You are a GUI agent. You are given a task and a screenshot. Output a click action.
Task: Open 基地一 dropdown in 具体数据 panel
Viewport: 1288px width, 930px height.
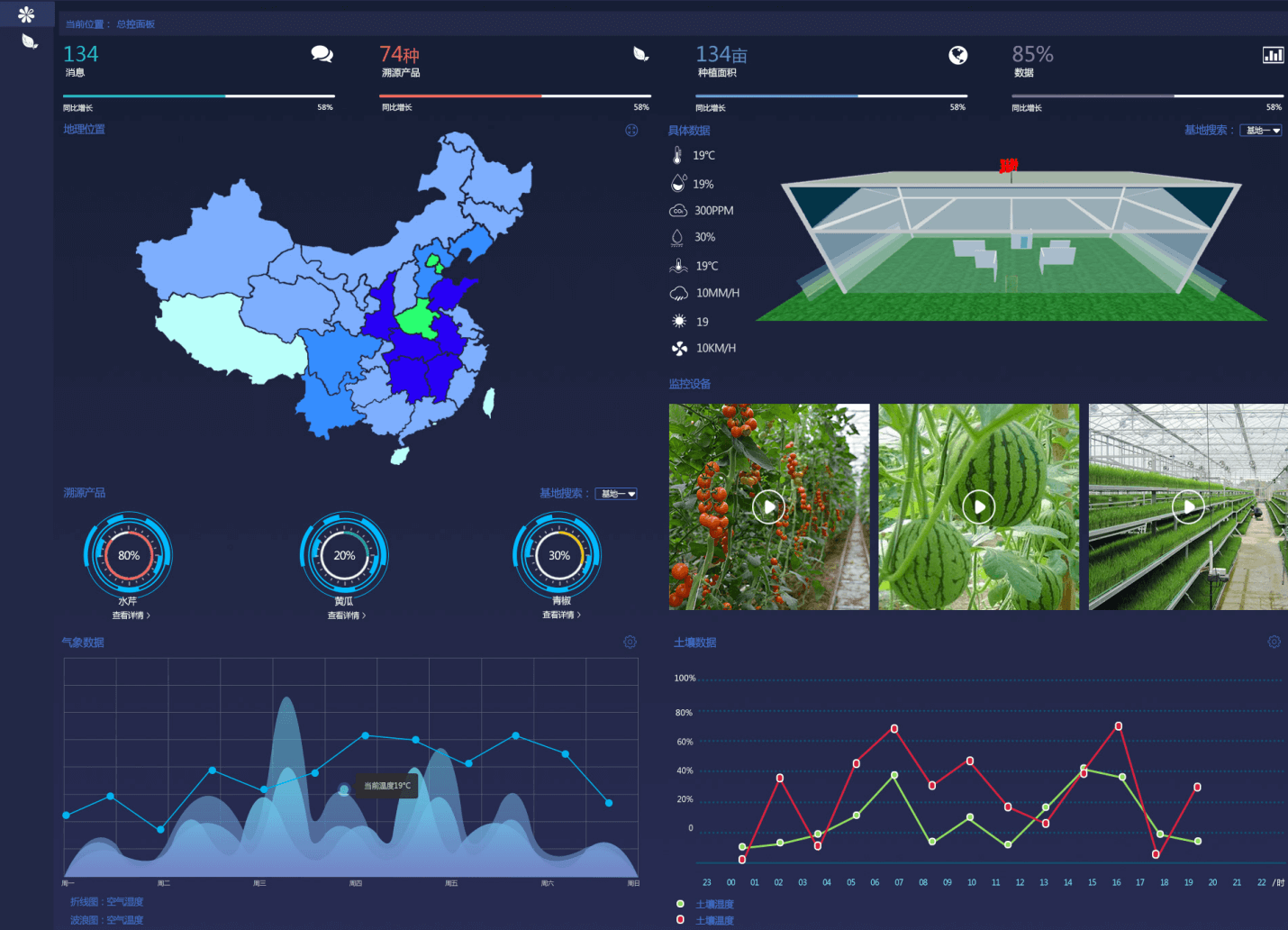1261,131
